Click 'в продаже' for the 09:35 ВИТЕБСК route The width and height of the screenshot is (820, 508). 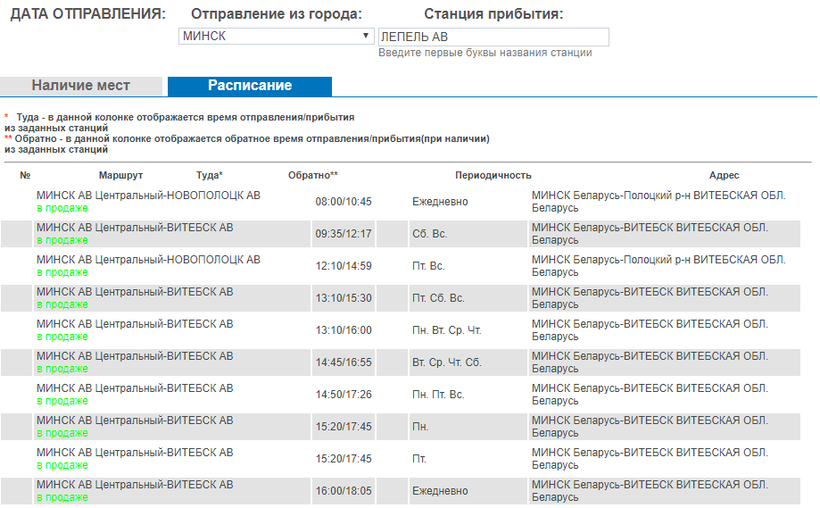[62, 240]
